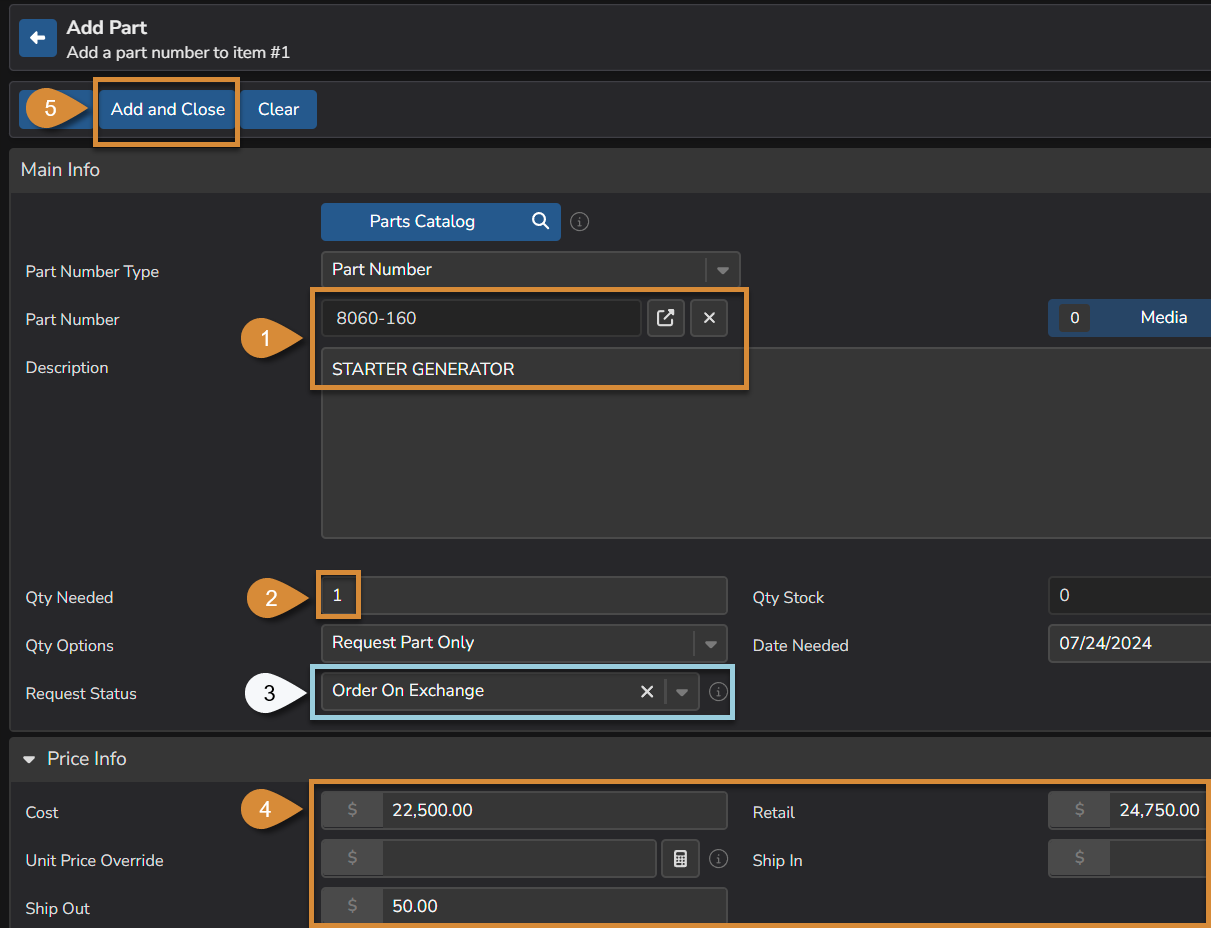Click the magnifier icon on Parts Catalog

coord(540,221)
